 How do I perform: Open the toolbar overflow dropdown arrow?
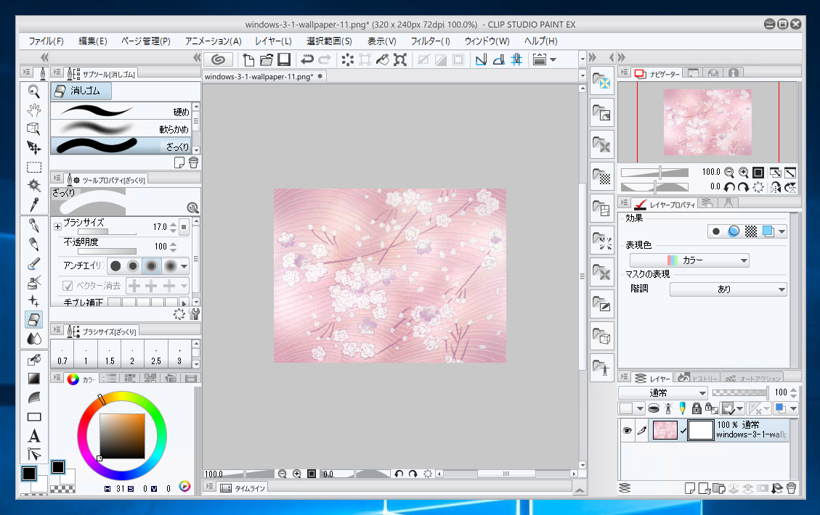(583, 60)
